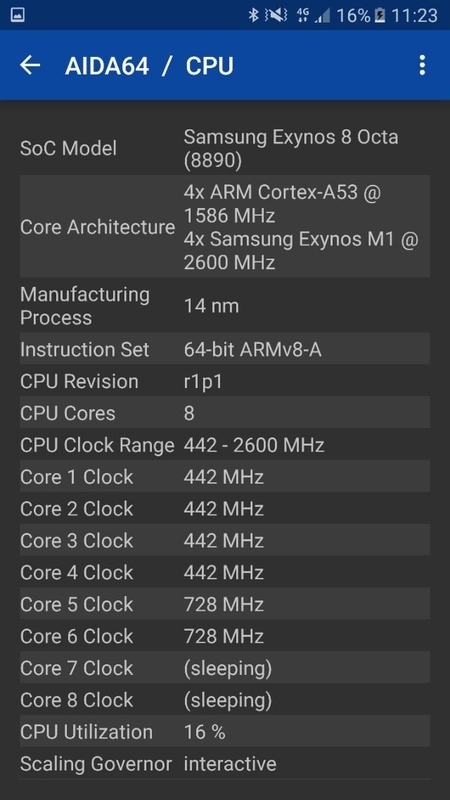This screenshot has height=800, width=450.
Task: Tap the CPU Utilization 16 % row
Action: 224,732
